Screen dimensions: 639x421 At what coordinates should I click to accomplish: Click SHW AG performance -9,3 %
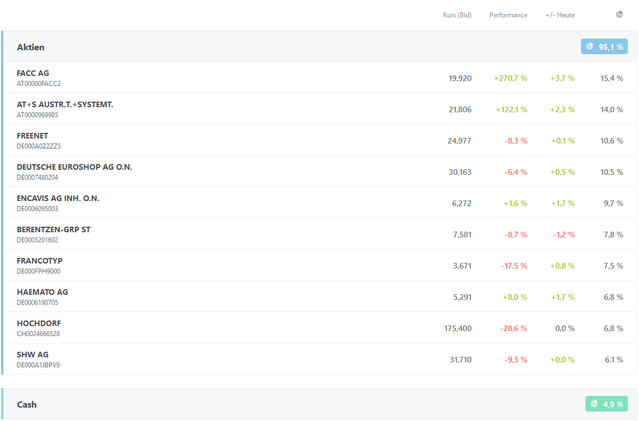pyautogui.click(x=516, y=360)
